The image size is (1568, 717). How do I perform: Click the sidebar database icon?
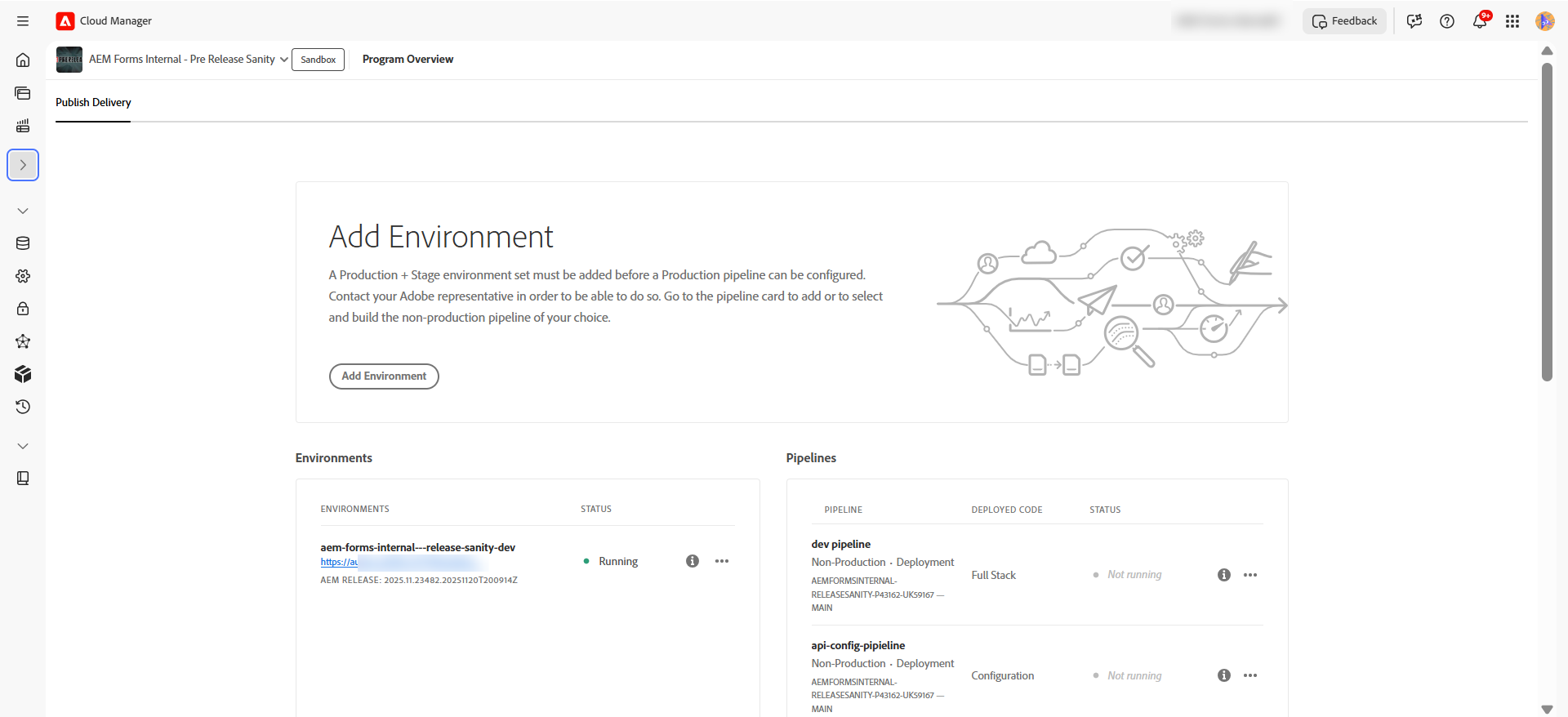[x=23, y=243]
